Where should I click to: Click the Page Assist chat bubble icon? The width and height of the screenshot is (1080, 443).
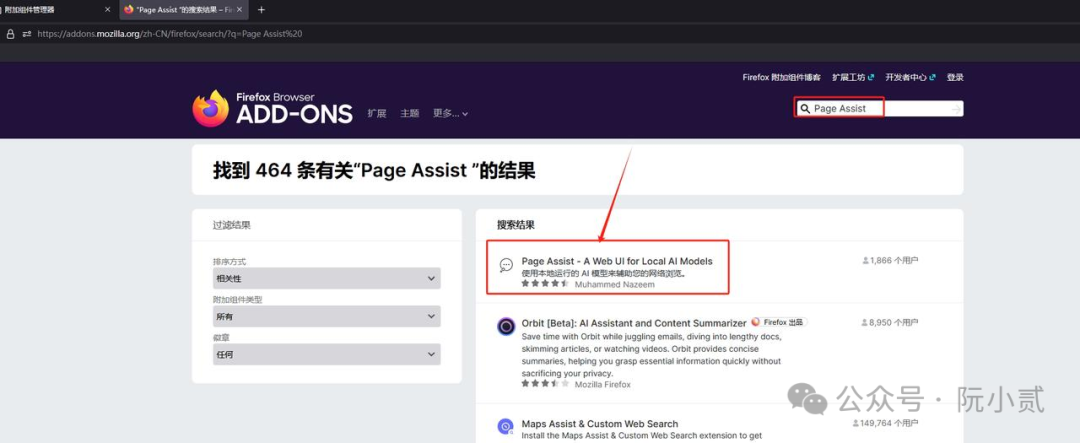coord(506,265)
